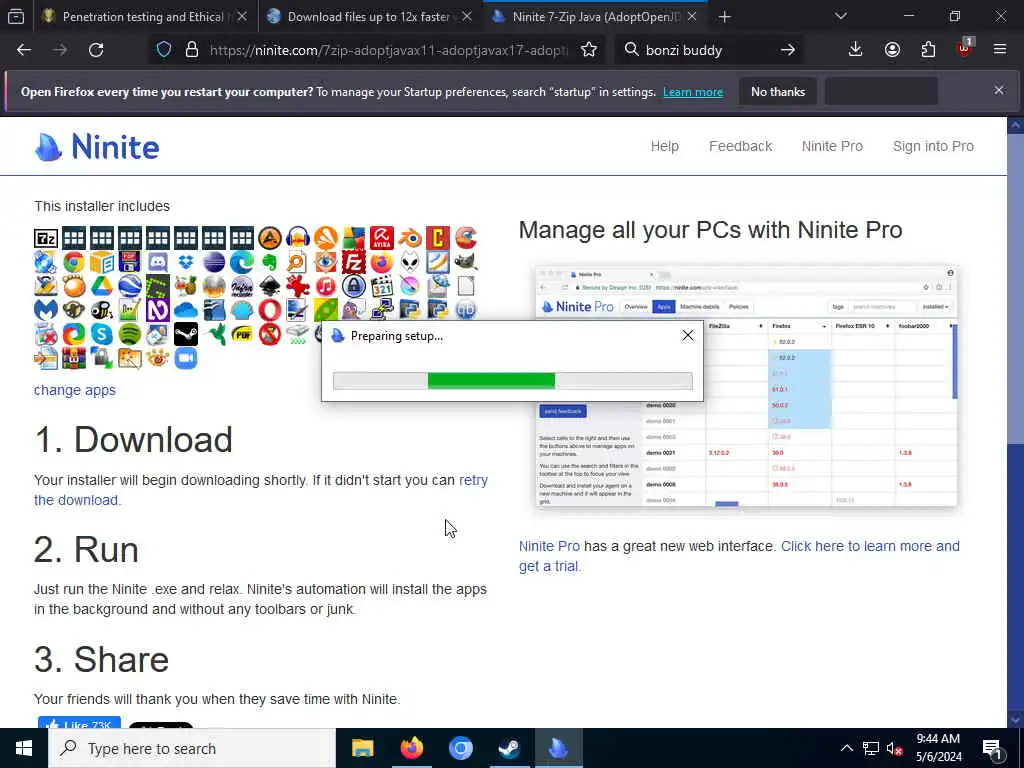Open the list all tabs dropdown
This screenshot has height=768, width=1024.
point(841,16)
